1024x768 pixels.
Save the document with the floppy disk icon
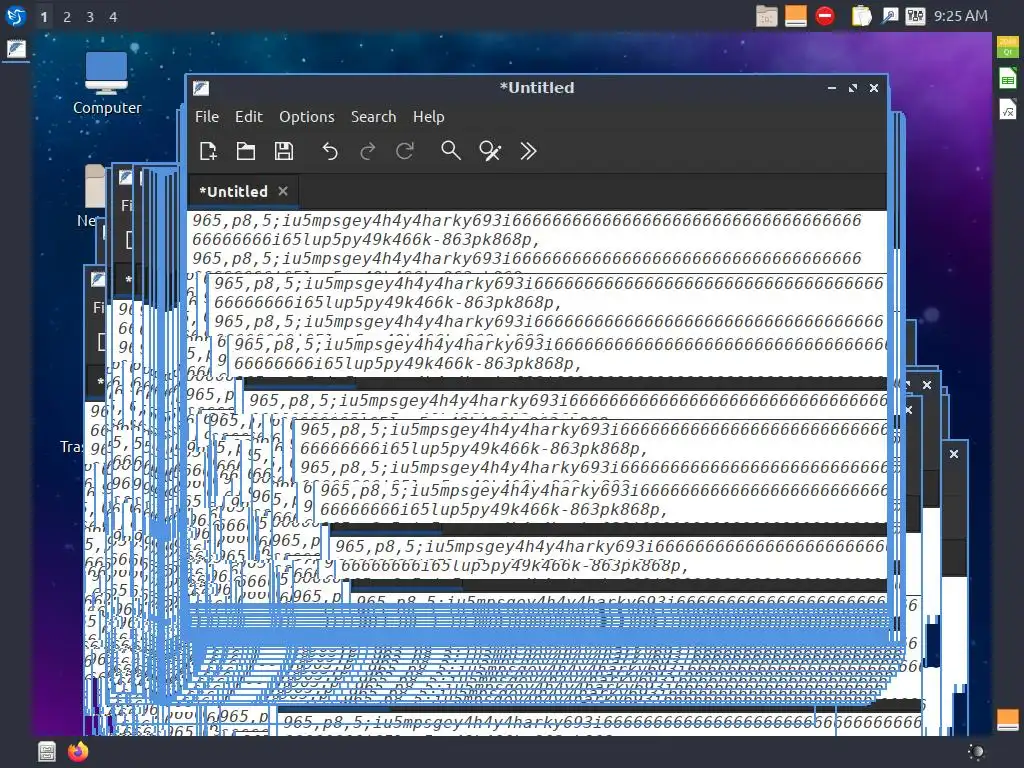pyautogui.click(x=283, y=151)
